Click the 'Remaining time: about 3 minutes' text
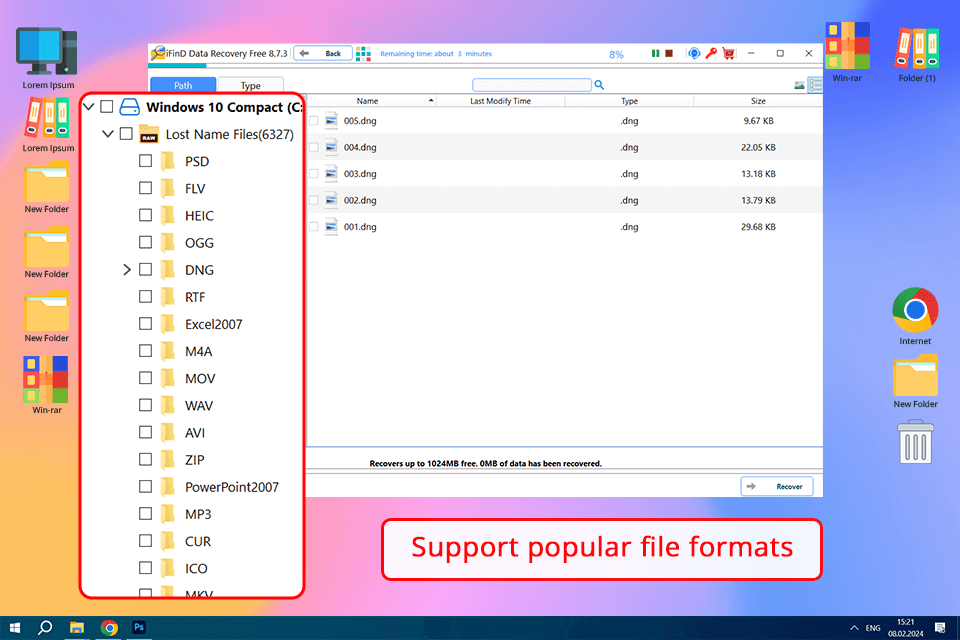 [x=436, y=54]
